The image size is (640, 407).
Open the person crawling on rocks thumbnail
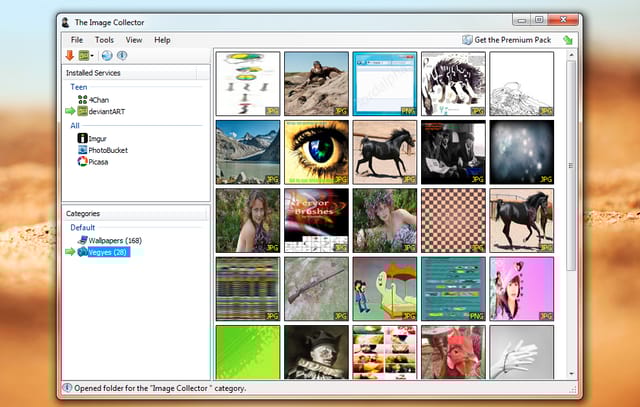point(316,84)
